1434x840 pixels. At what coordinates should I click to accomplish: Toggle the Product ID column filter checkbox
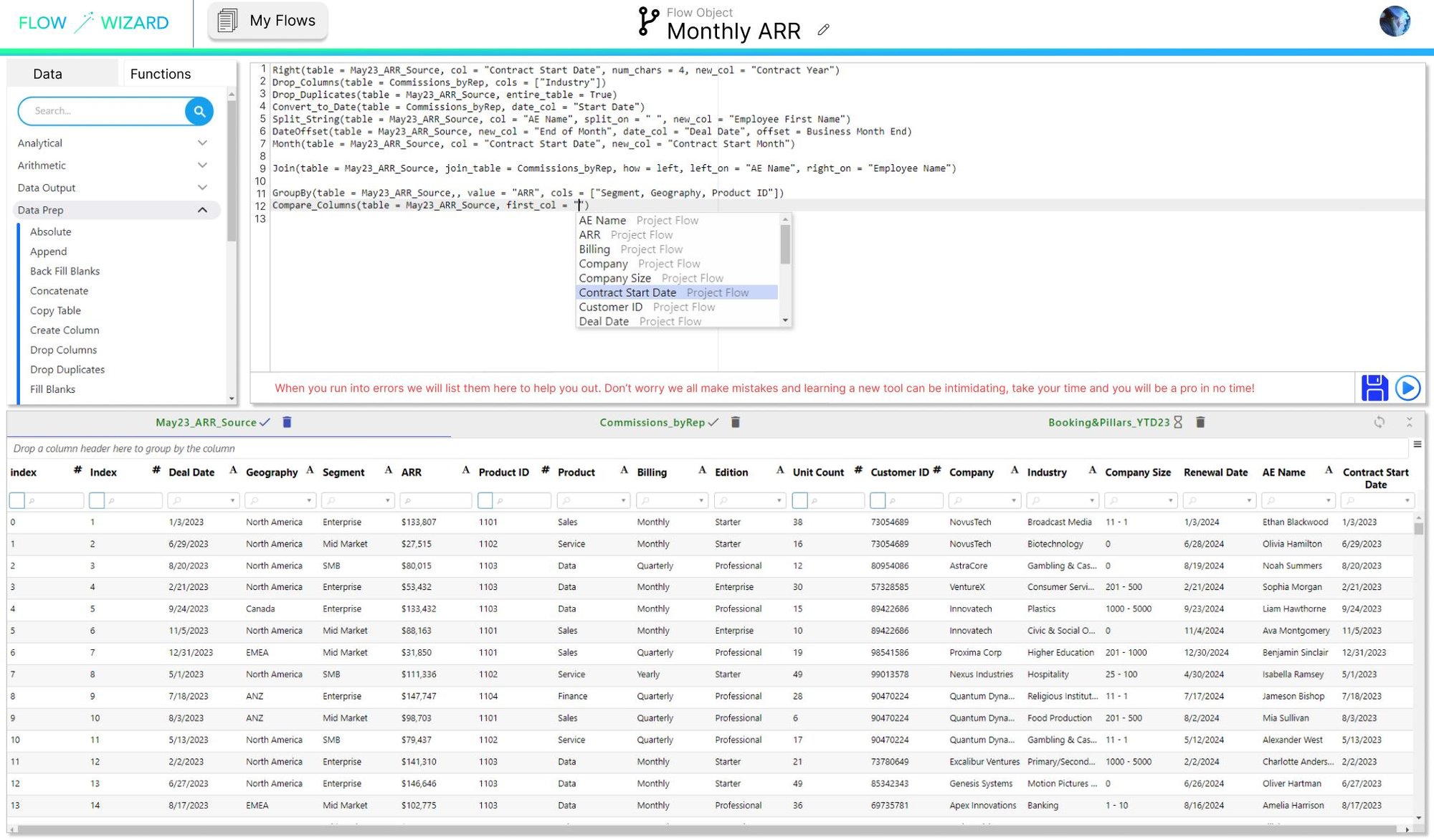(485, 500)
